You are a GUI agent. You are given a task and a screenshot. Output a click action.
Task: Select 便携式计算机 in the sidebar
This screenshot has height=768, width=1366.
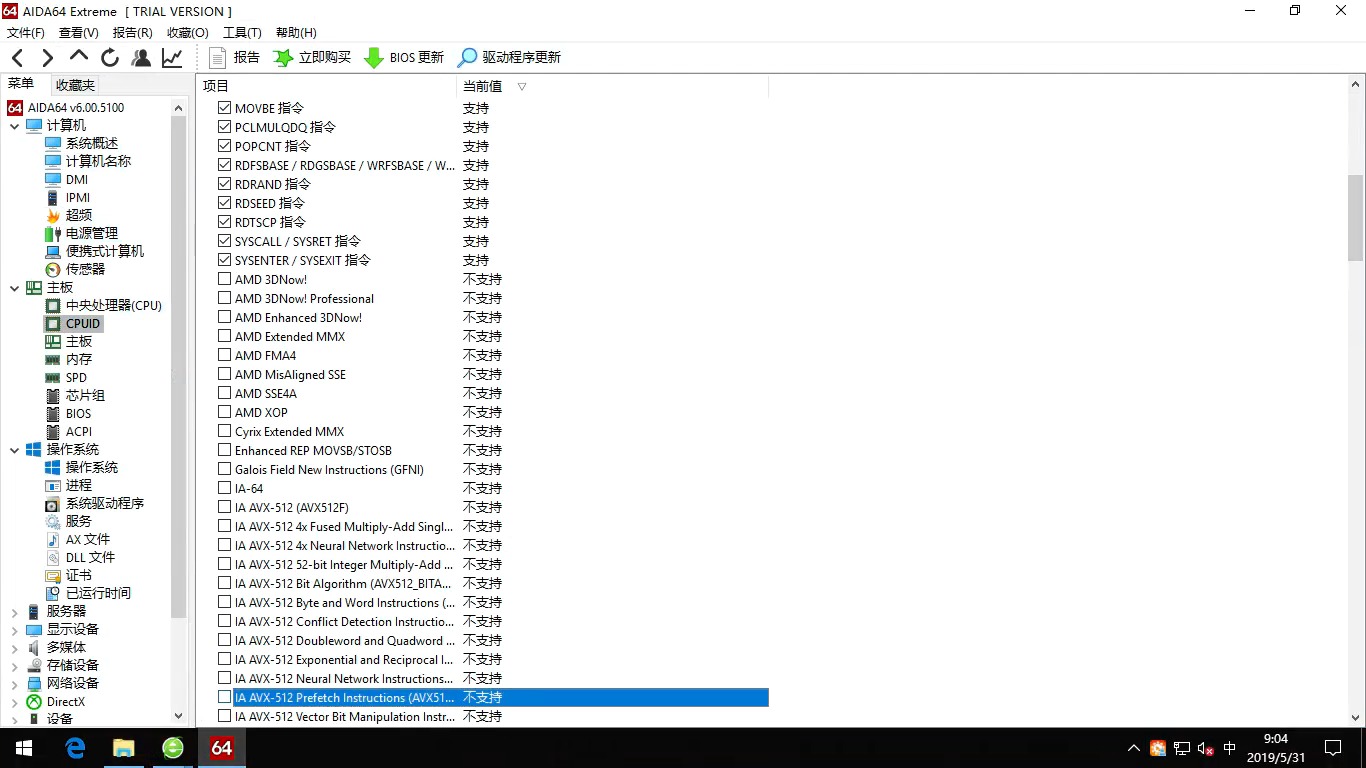coord(94,251)
